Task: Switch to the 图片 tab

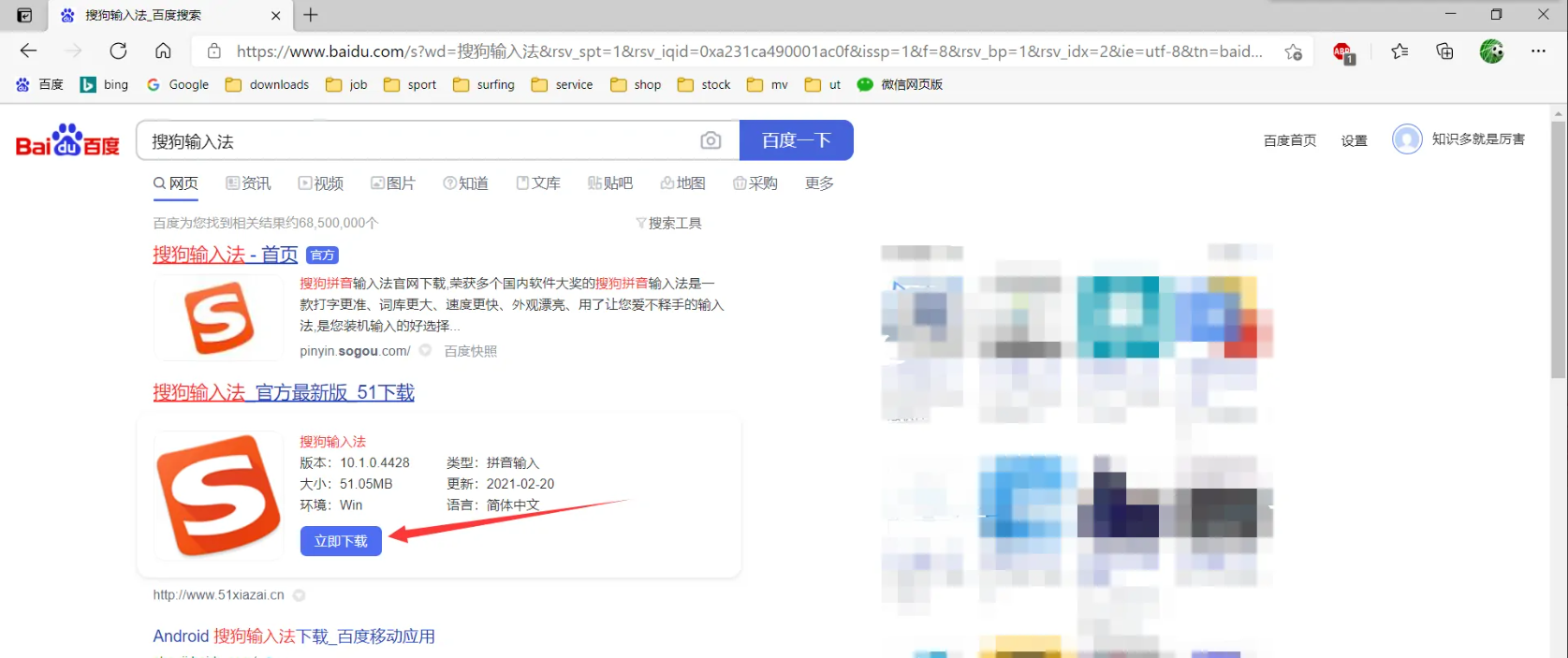Action: coord(393,183)
